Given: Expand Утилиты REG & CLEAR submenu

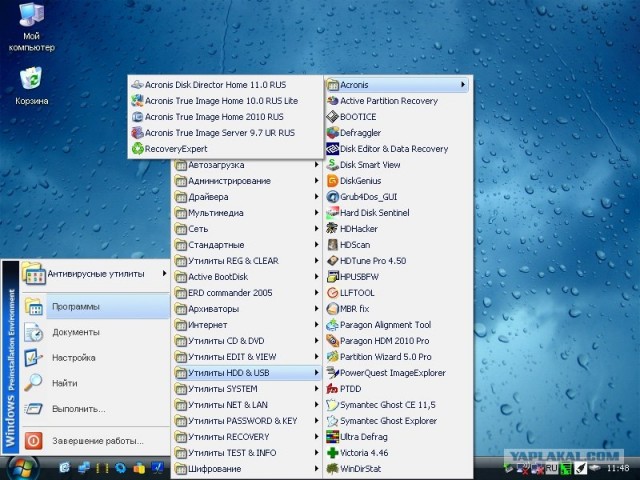Looking at the screenshot, I should (247, 260).
